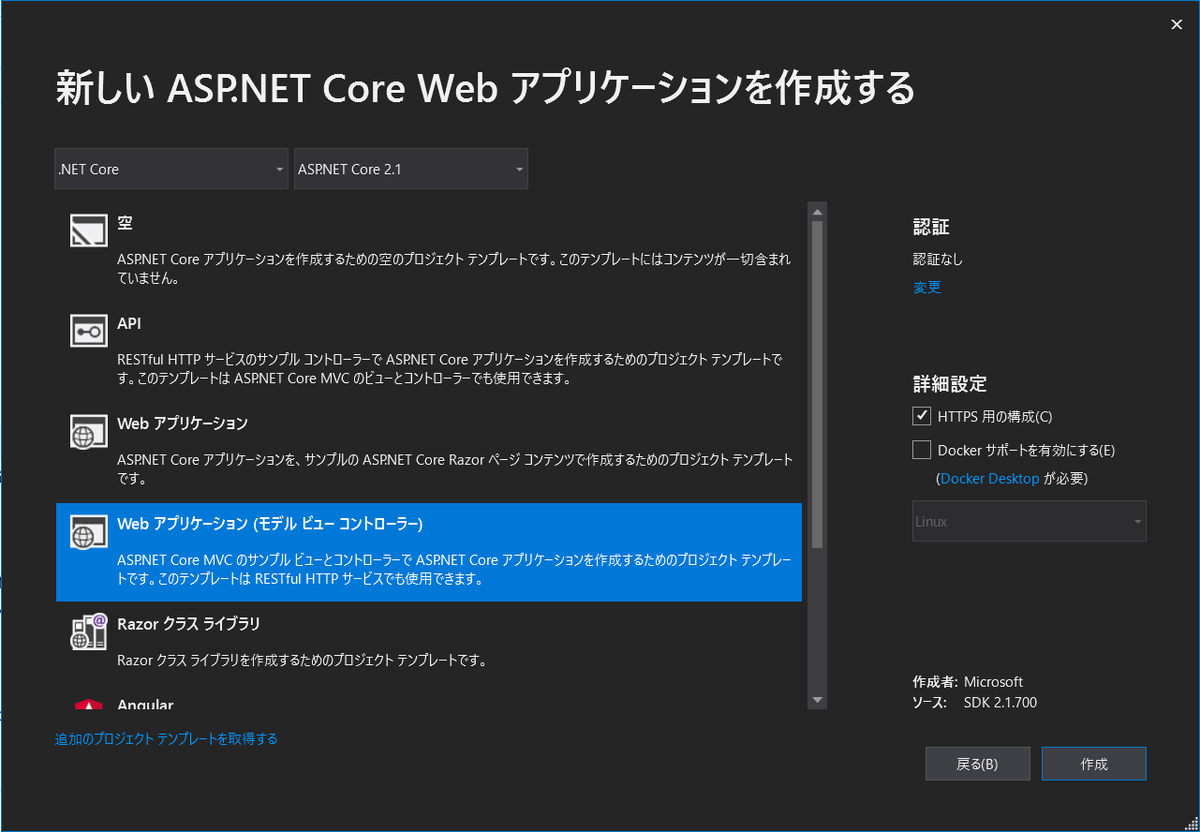Toggle the Docker サポートを有効にする checkbox
Screen dimensions: 1200x832
tap(922, 450)
